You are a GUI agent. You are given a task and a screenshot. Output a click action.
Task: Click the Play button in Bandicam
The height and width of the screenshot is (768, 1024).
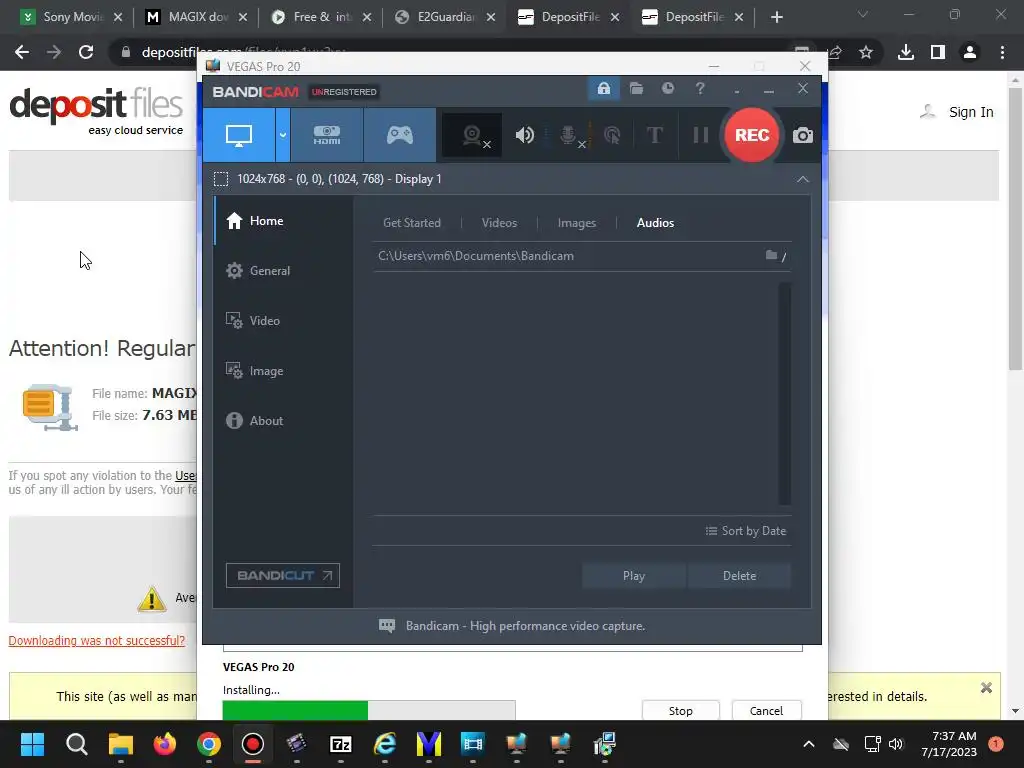pyautogui.click(x=633, y=576)
